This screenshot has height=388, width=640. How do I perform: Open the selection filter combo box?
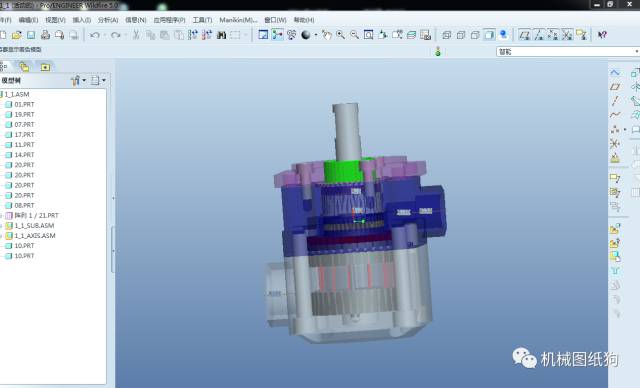click(567, 51)
